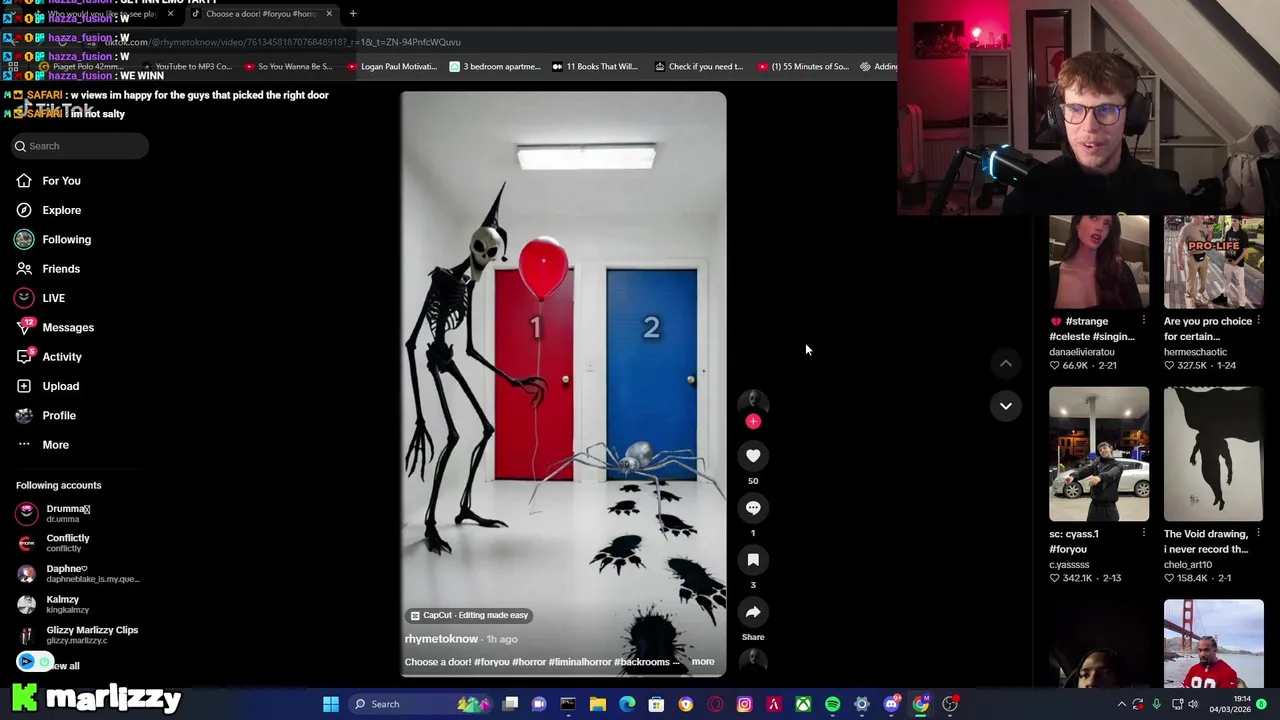Open Discord from the taskbar
Image resolution: width=1280 pixels, height=720 pixels.
[x=891, y=704]
